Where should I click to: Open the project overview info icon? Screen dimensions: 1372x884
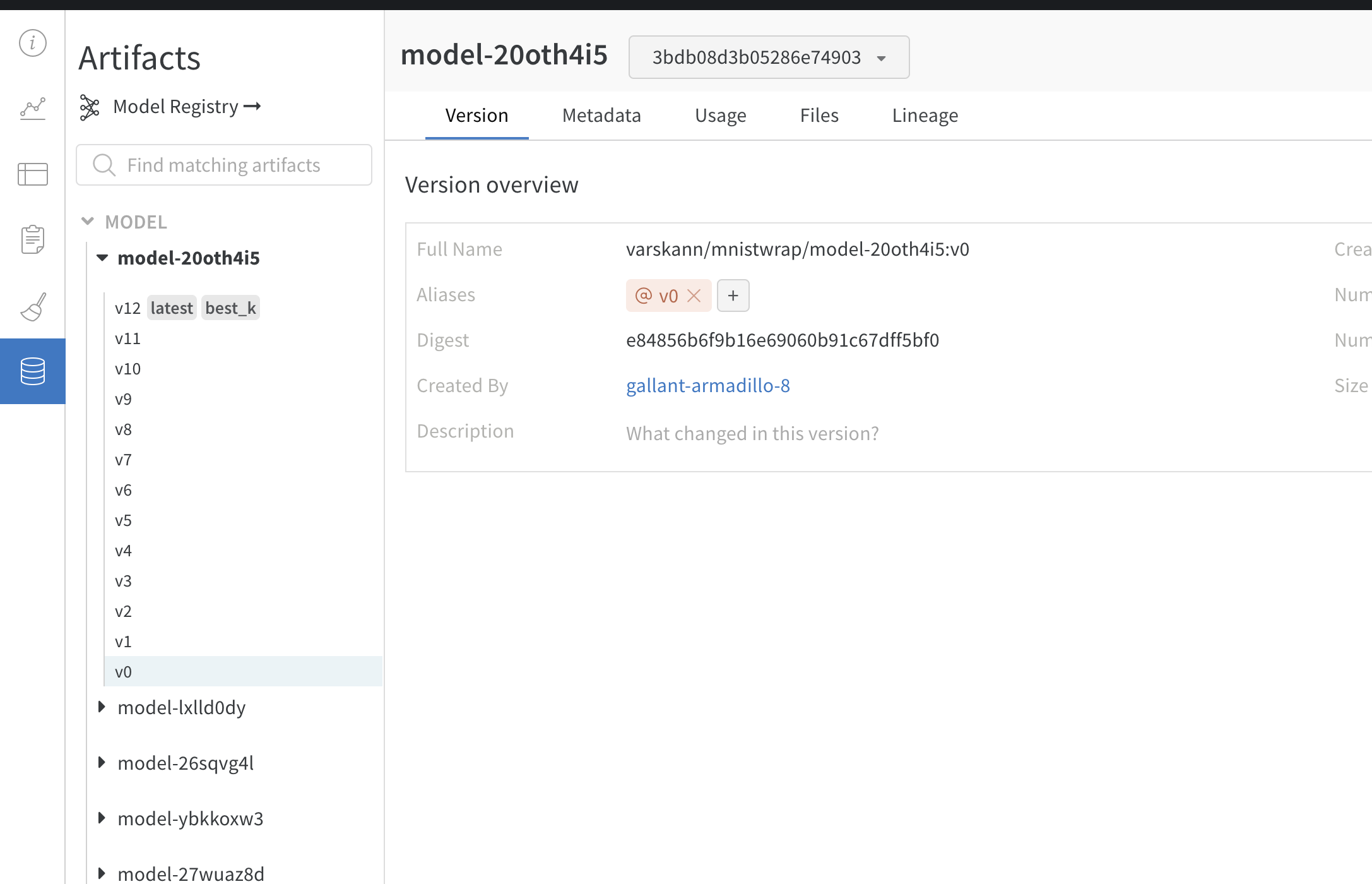coord(32,44)
